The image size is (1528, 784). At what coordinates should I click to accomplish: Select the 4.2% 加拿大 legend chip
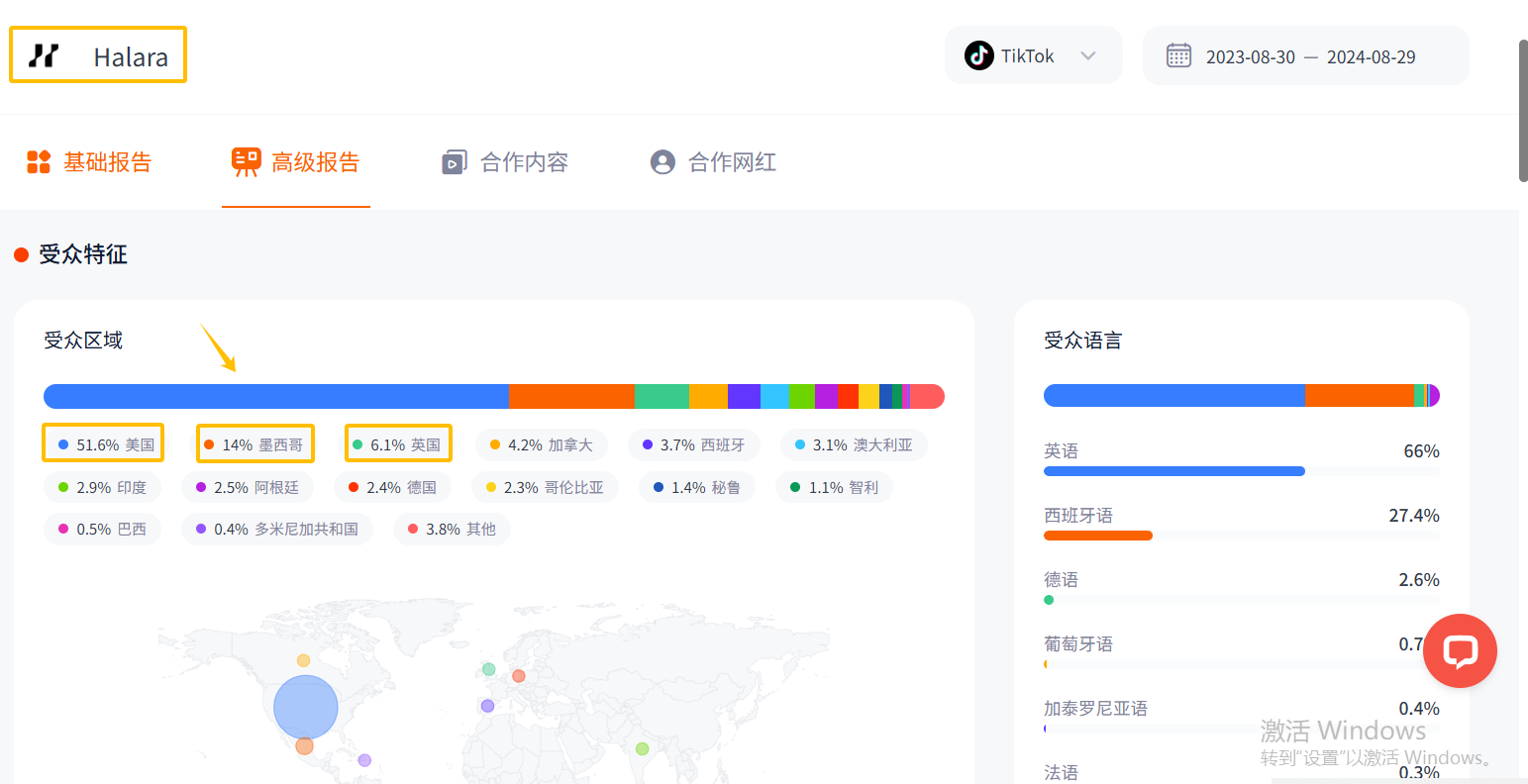click(x=541, y=445)
